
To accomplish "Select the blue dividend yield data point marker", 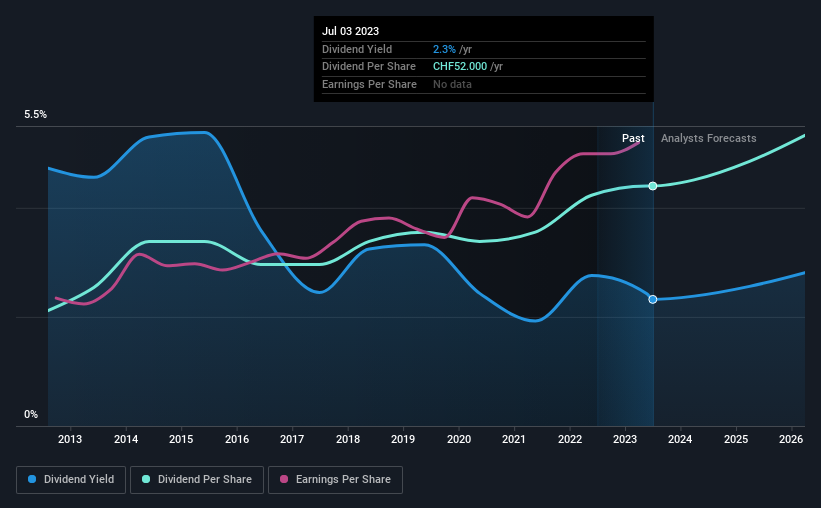I will point(653,300).
